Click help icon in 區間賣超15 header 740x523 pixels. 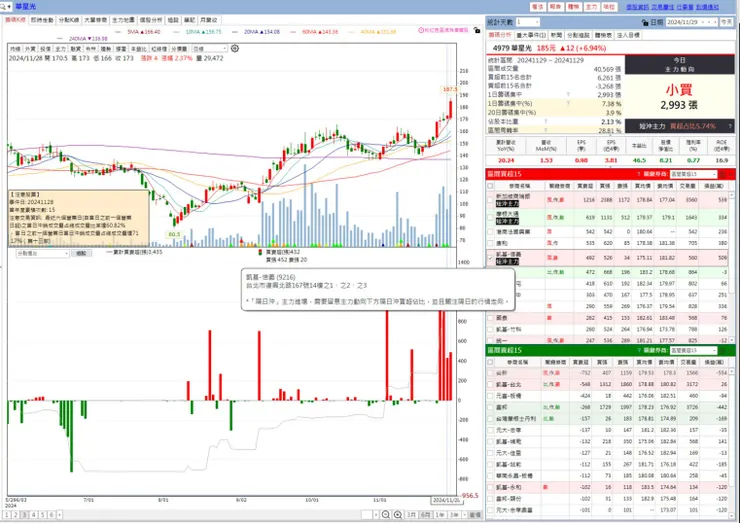[x=639, y=350]
